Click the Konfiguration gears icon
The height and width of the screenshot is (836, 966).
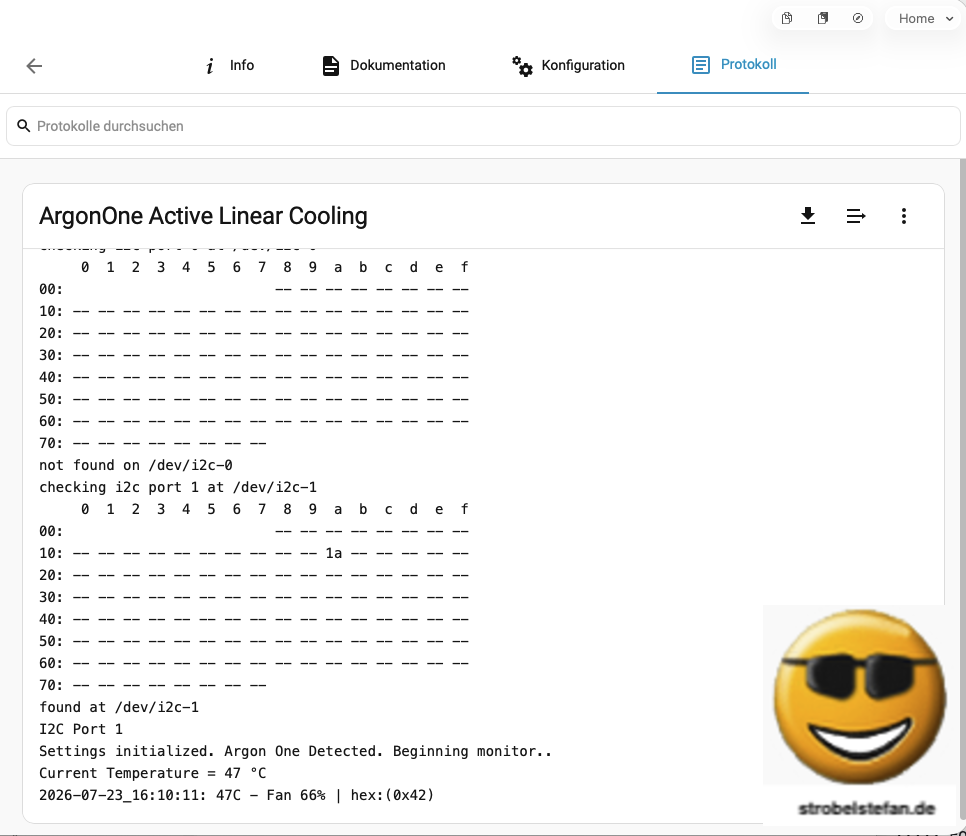click(522, 66)
